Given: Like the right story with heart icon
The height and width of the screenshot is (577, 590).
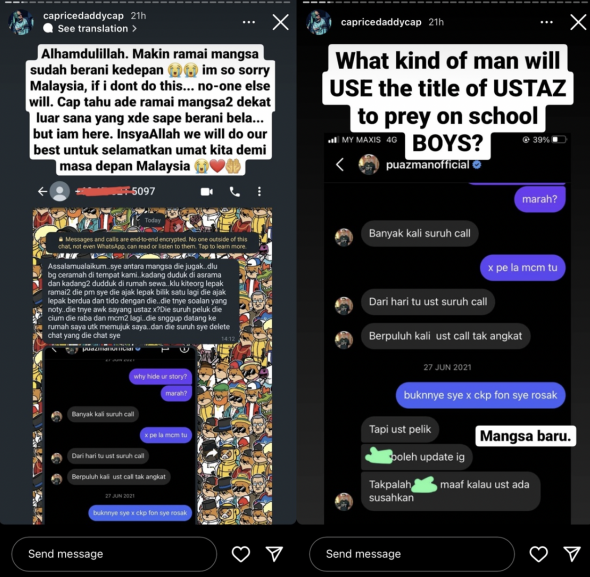Looking at the screenshot, I should [538, 554].
